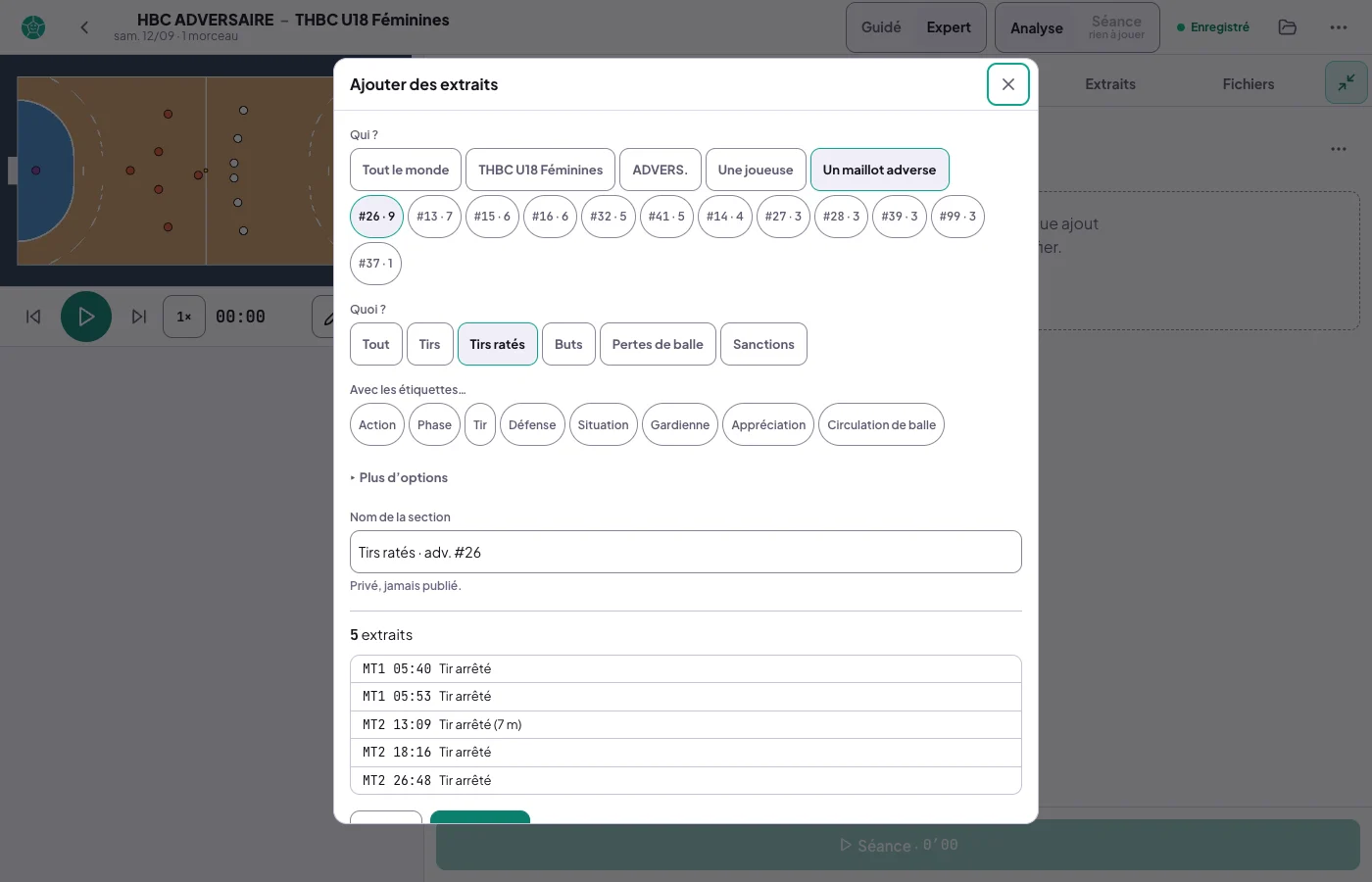1372x882 pixels.
Task: Open the panel's three-dot menu below Fichiers
Action: pos(1339,149)
